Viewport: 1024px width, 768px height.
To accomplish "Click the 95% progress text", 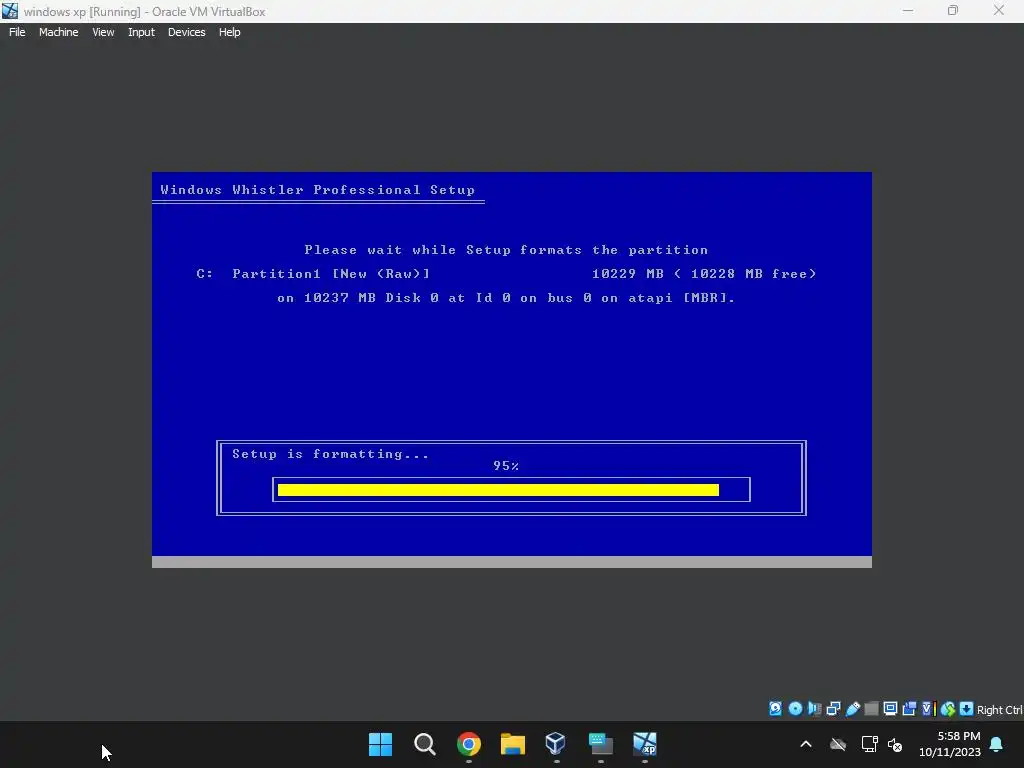I will click(506, 466).
